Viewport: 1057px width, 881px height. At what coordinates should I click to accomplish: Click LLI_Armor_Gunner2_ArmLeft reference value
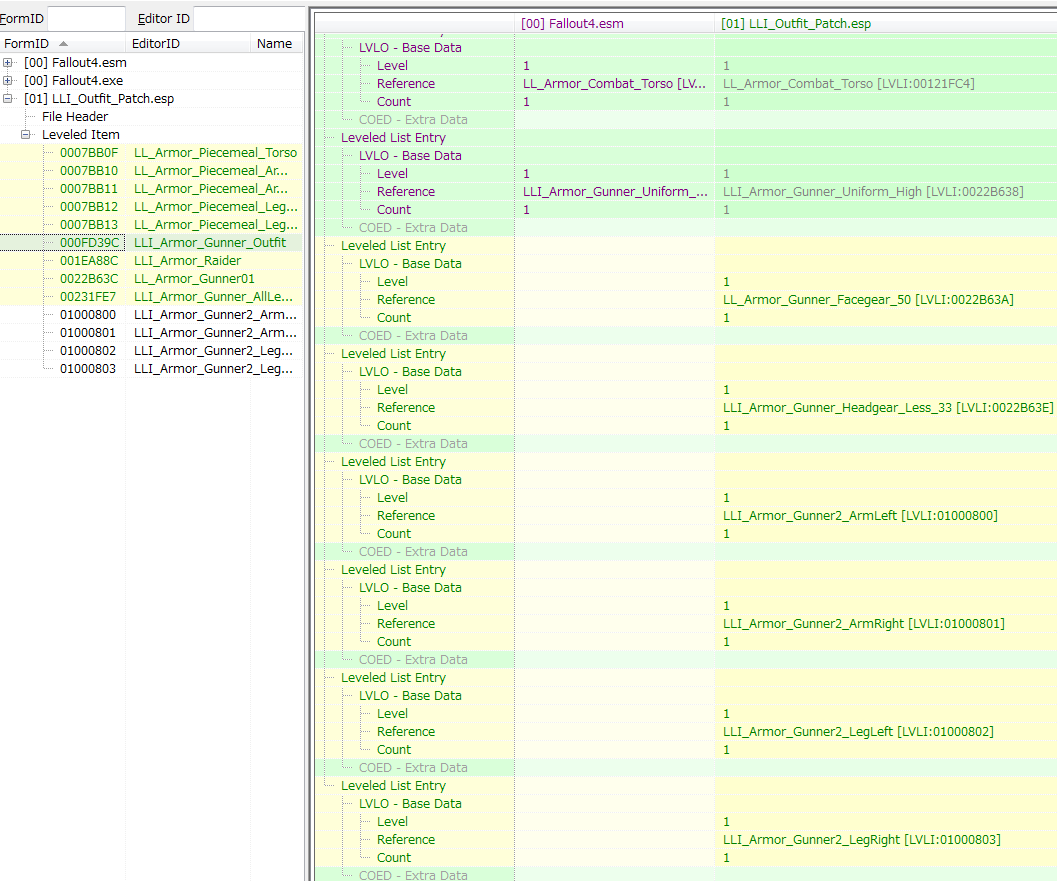click(860, 516)
